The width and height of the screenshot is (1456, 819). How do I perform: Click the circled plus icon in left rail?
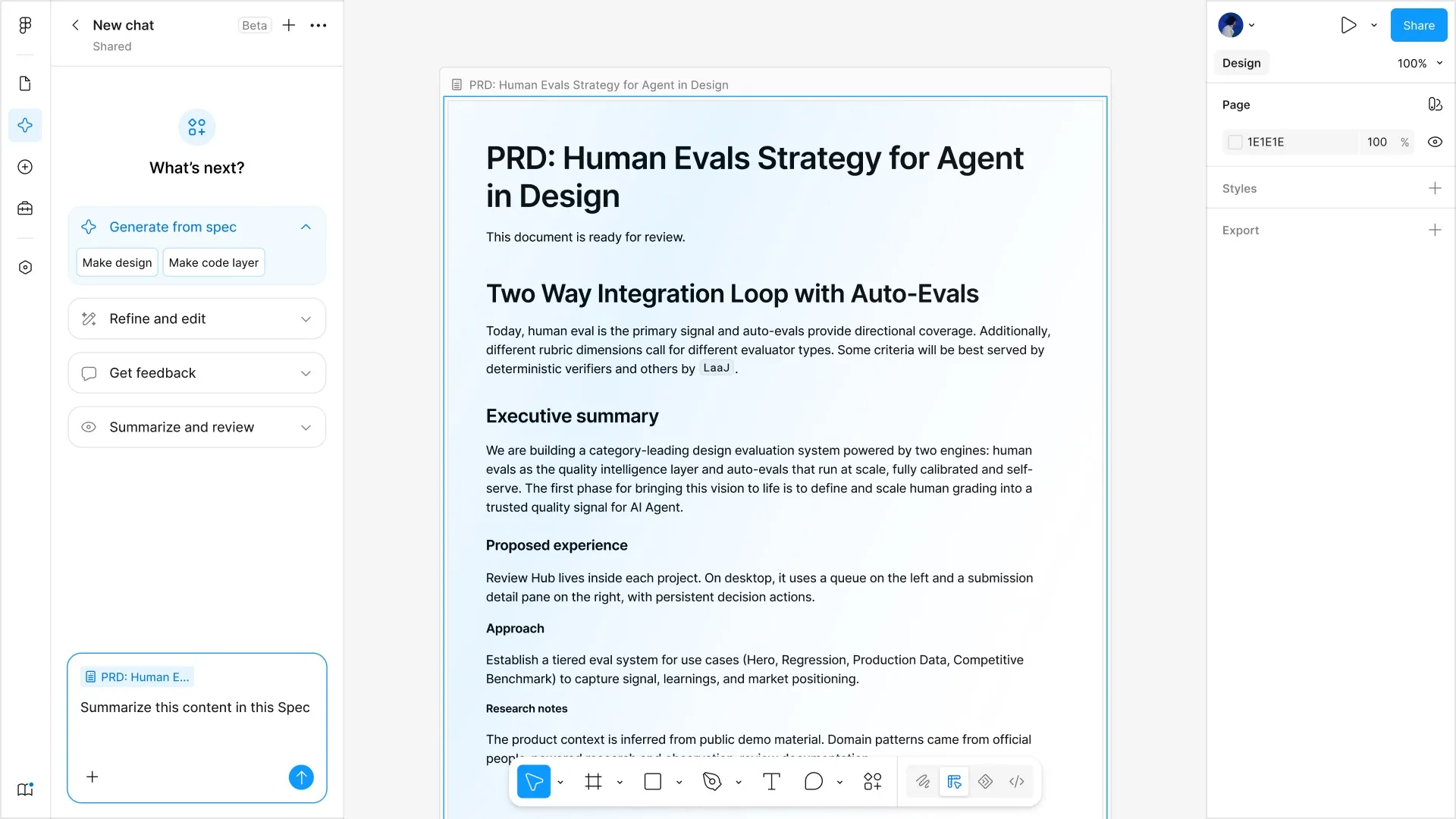pyautogui.click(x=25, y=167)
